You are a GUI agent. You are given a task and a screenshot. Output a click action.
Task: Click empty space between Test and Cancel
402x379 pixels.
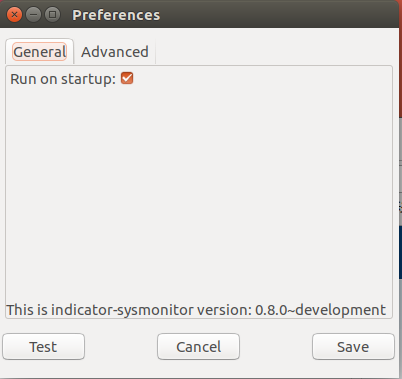coord(121,347)
